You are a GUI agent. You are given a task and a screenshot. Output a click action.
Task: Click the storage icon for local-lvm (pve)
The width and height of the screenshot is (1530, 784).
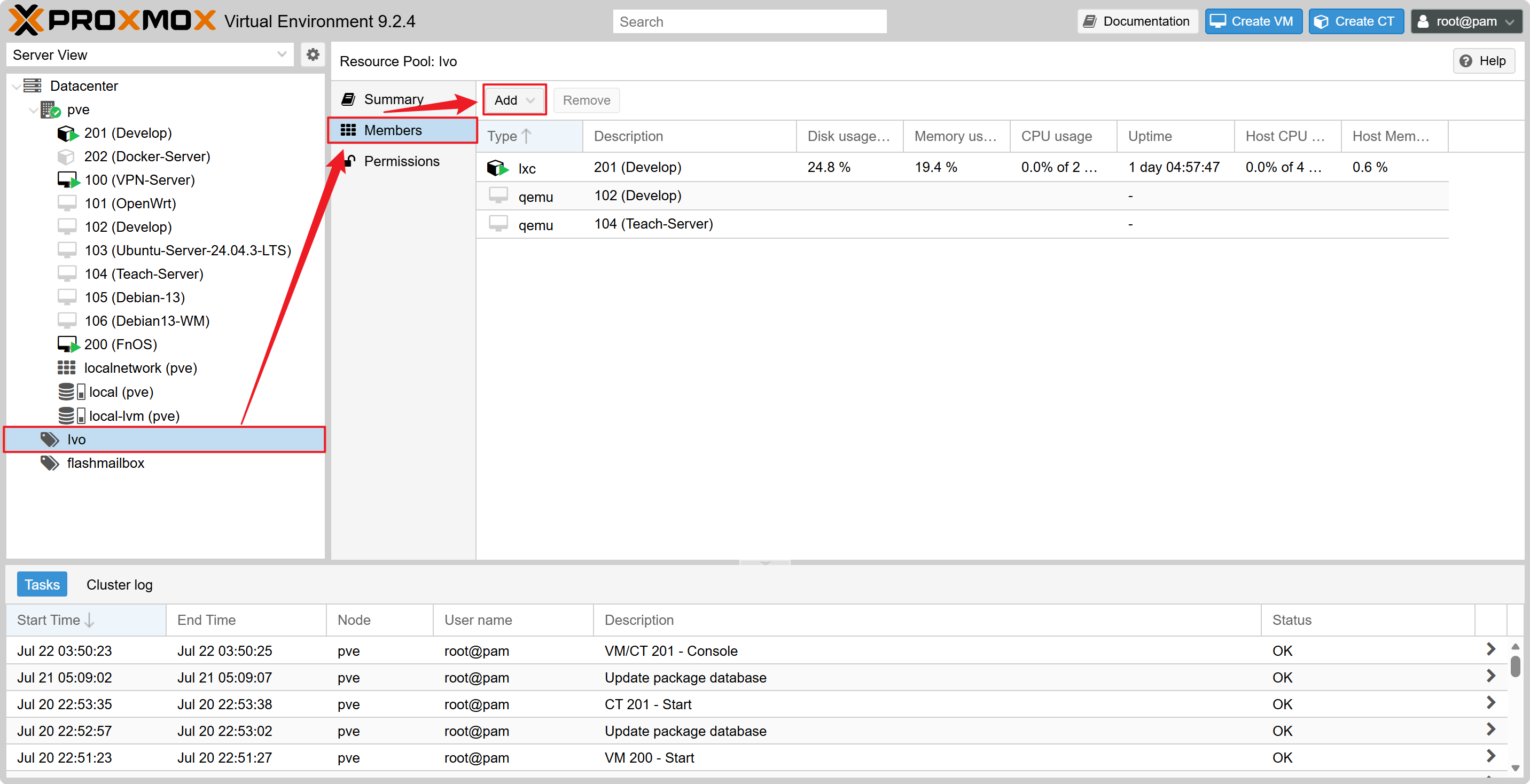pyautogui.click(x=72, y=415)
